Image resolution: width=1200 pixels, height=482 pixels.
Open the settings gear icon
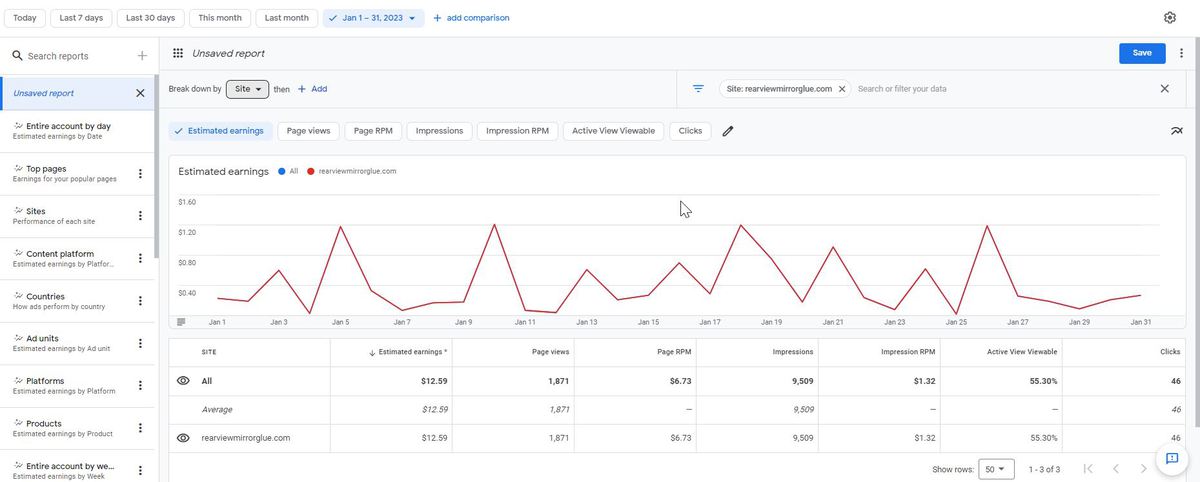point(1170,18)
